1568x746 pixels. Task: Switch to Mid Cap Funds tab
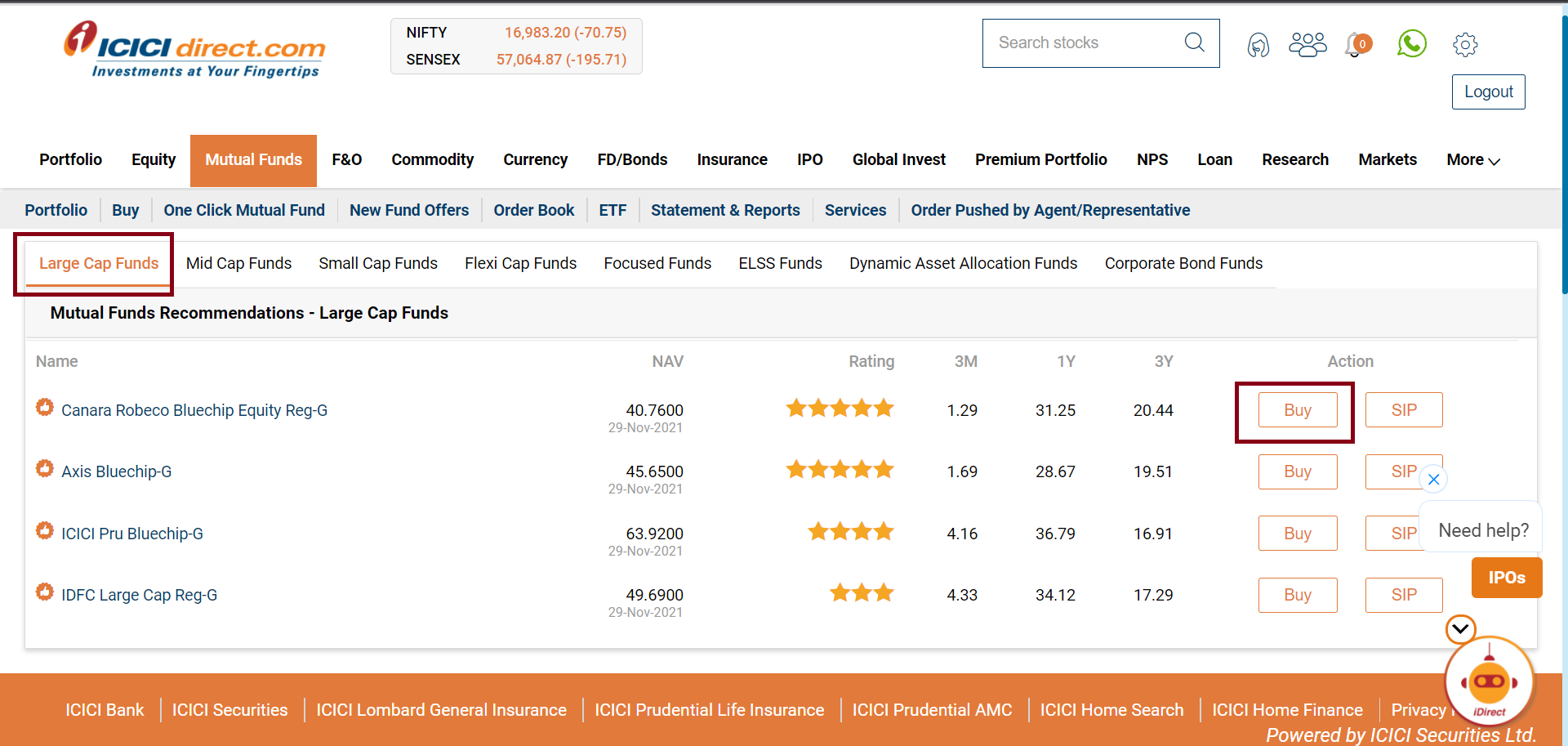tap(238, 263)
